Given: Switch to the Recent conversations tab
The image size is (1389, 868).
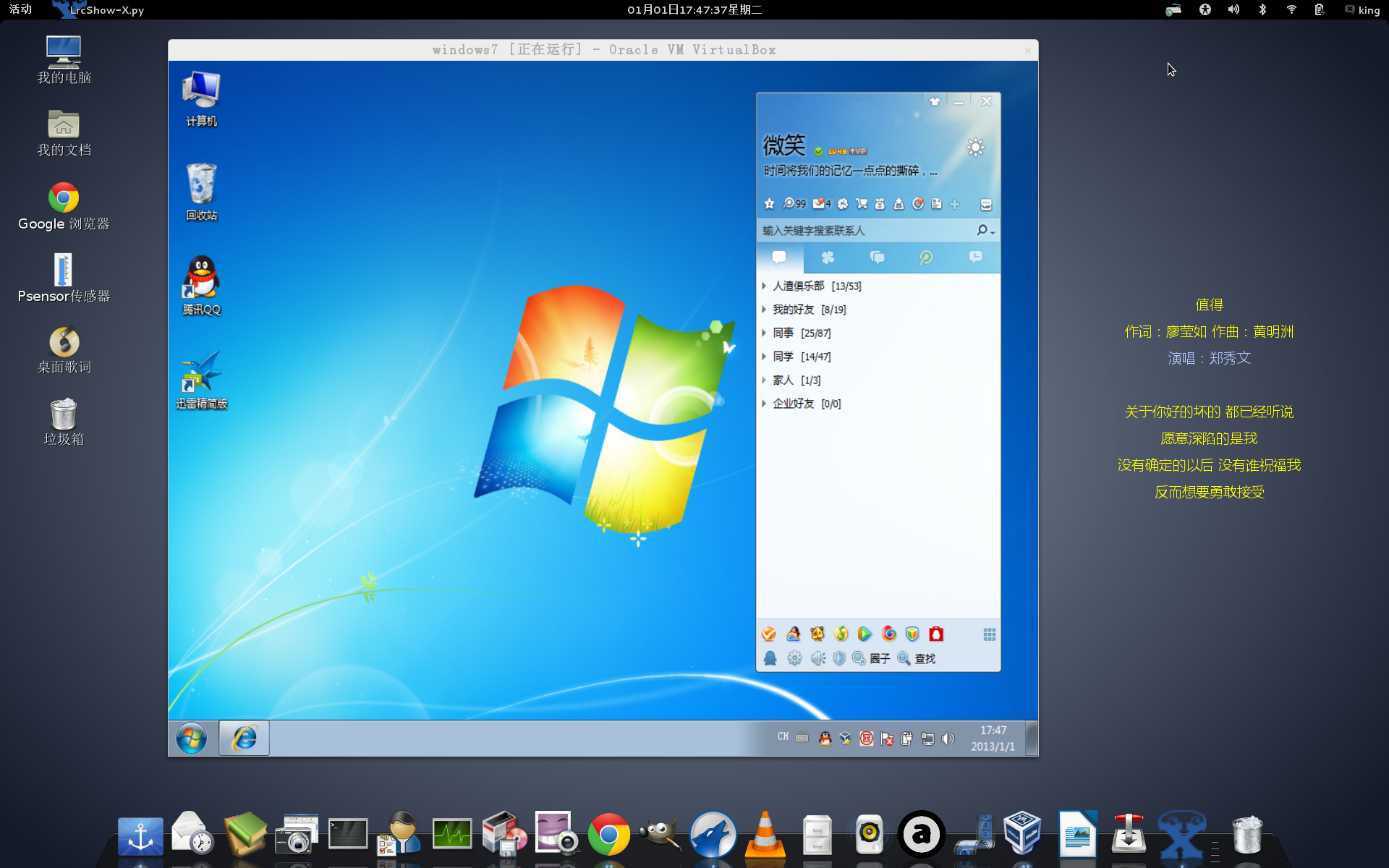Looking at the screenshot, I should point(975,258).
